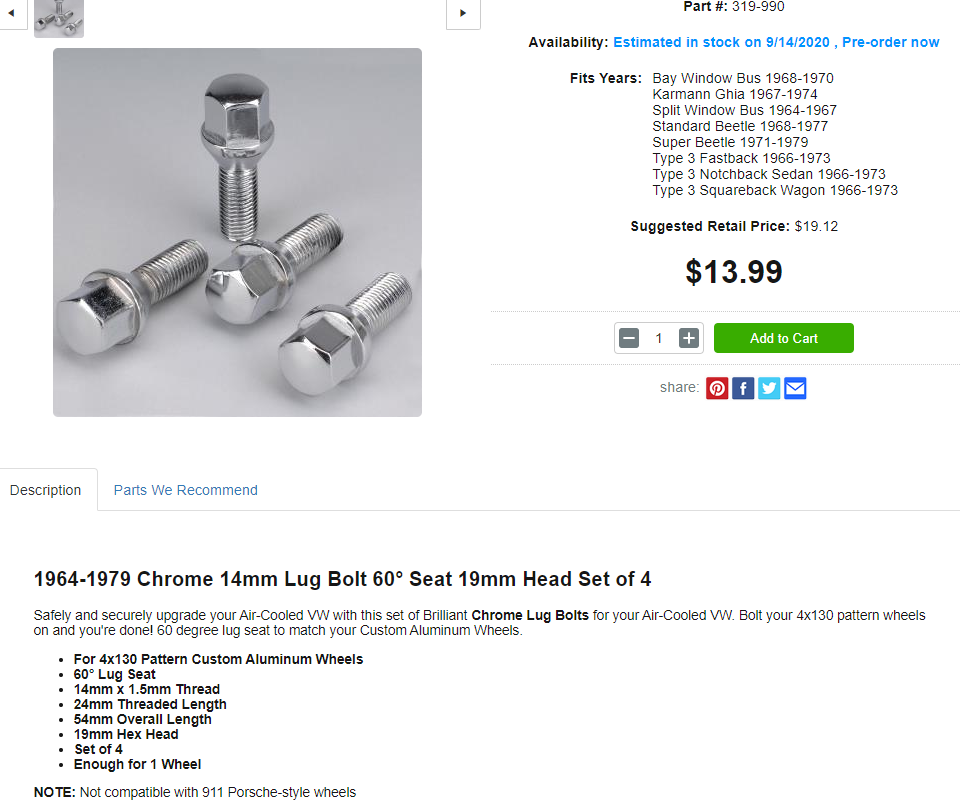
Task: Click the $13.99 price text
Action: (734, 271)
